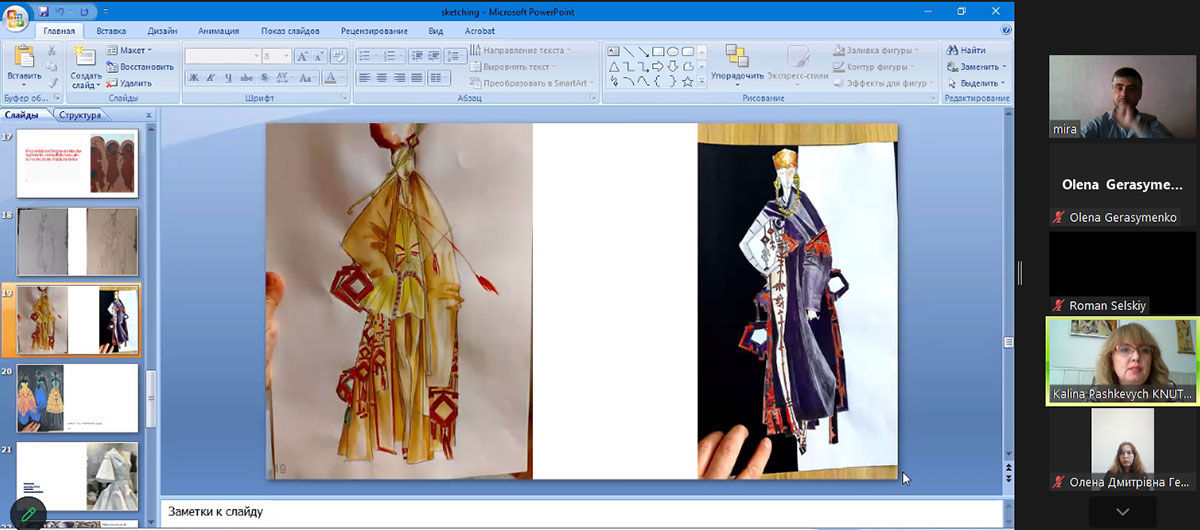The width and height of the screenshot is (1200, 530).
Task: Align text left
Action: [x=365, y=78]
